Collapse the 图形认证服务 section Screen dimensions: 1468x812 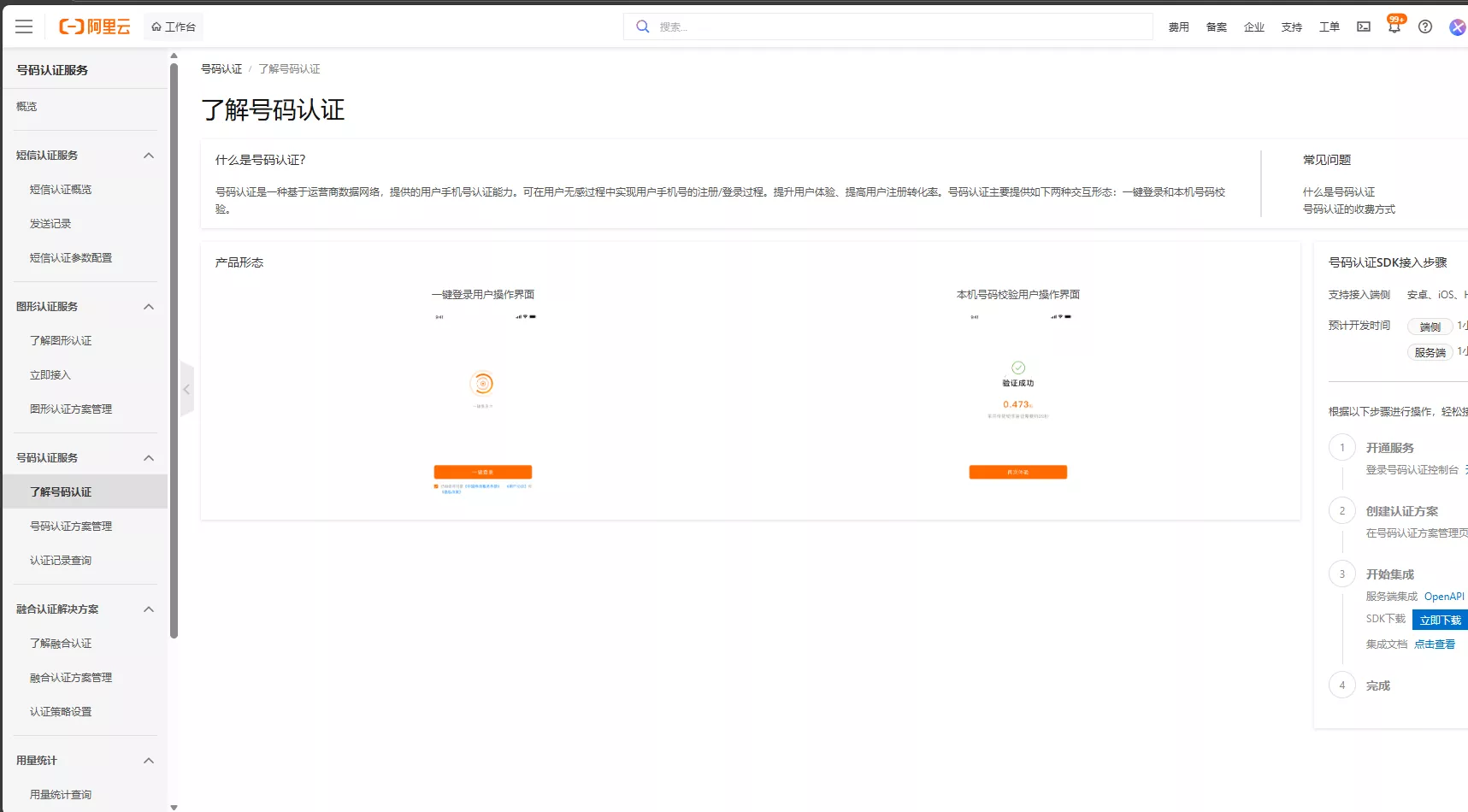point(148,306)
